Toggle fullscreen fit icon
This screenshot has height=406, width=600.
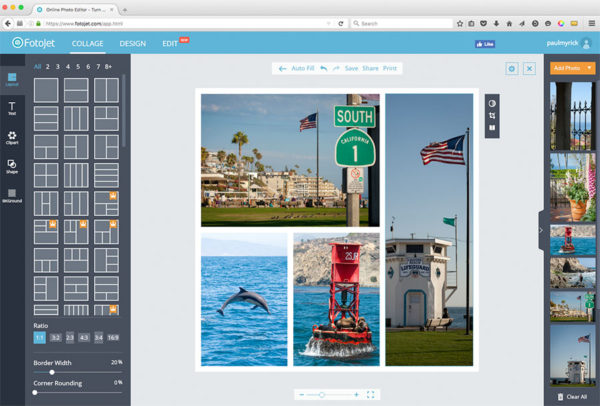pyautogui.click(x=370, y=395)
